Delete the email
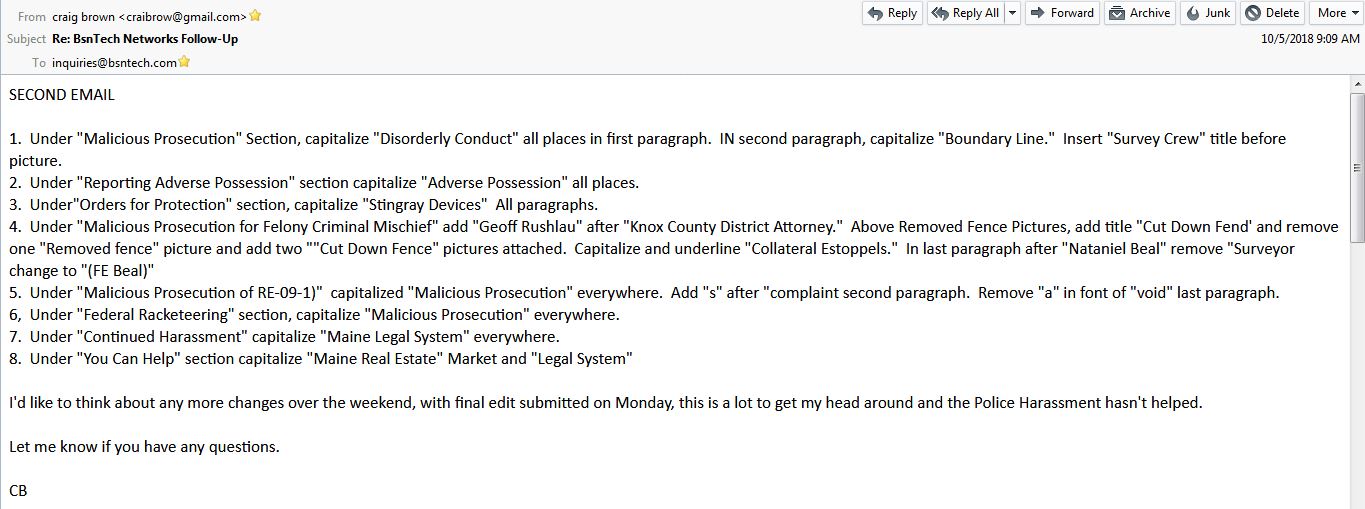The height and width of the screenshot is (509, 1365). pos(1272,13)
